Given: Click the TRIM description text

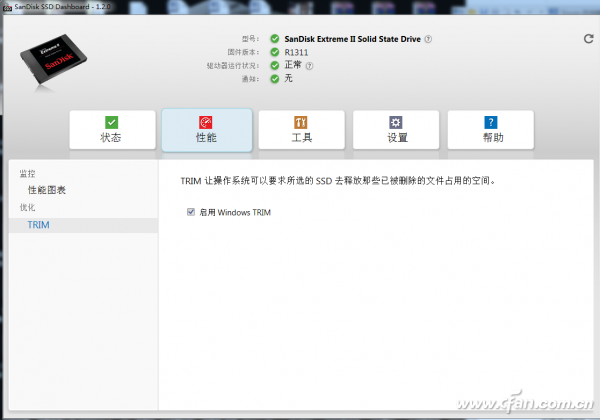Looking at the screenshot, I should (x=338, y=181).
